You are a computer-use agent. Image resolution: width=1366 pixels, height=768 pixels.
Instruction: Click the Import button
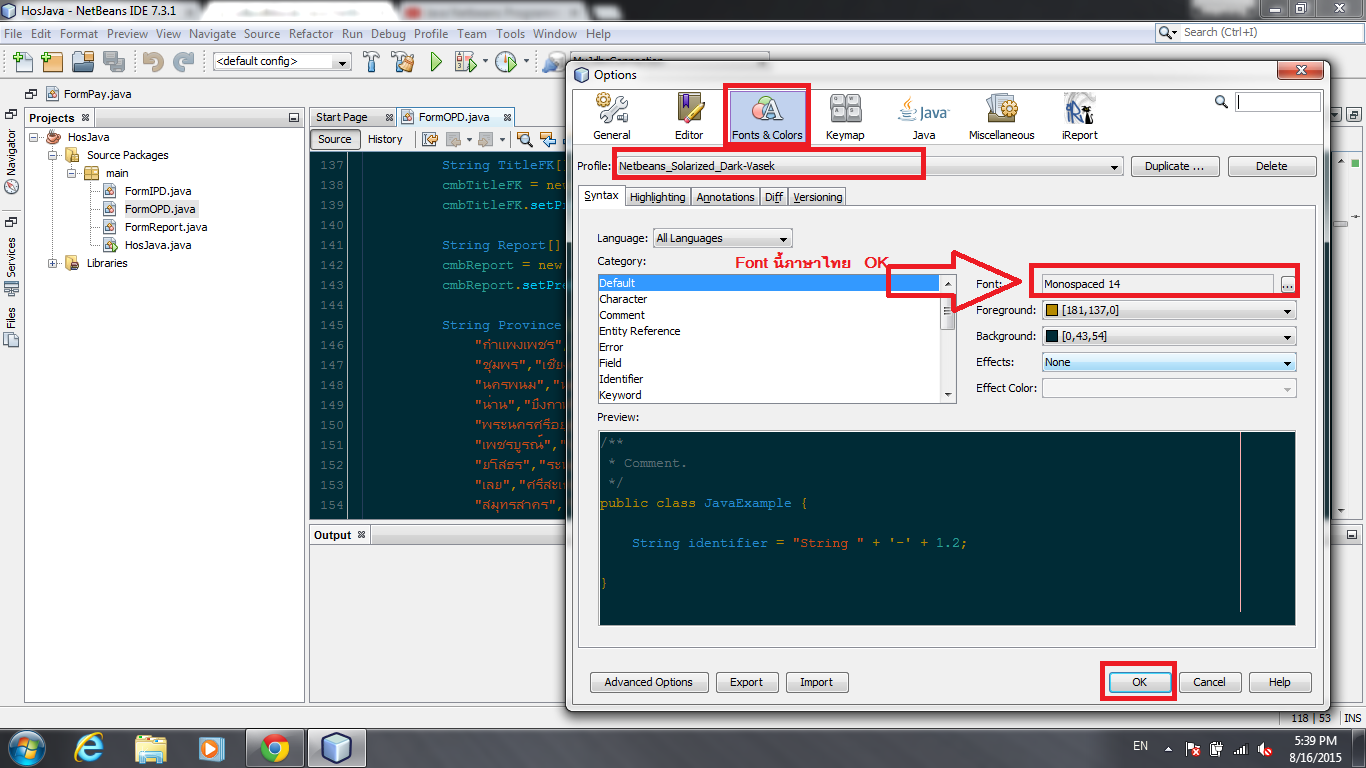click(816, 682)
